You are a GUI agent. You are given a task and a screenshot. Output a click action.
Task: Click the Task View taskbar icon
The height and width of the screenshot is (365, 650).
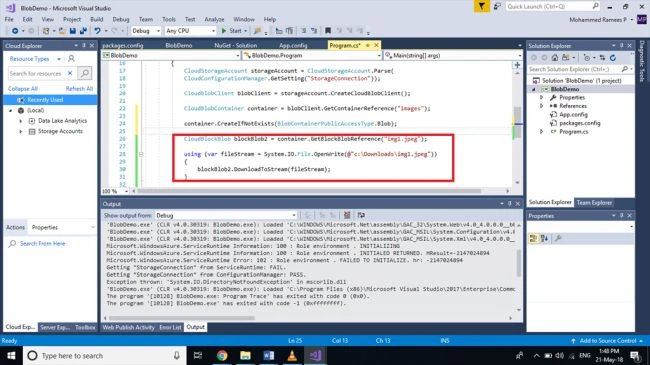point(198,355)
